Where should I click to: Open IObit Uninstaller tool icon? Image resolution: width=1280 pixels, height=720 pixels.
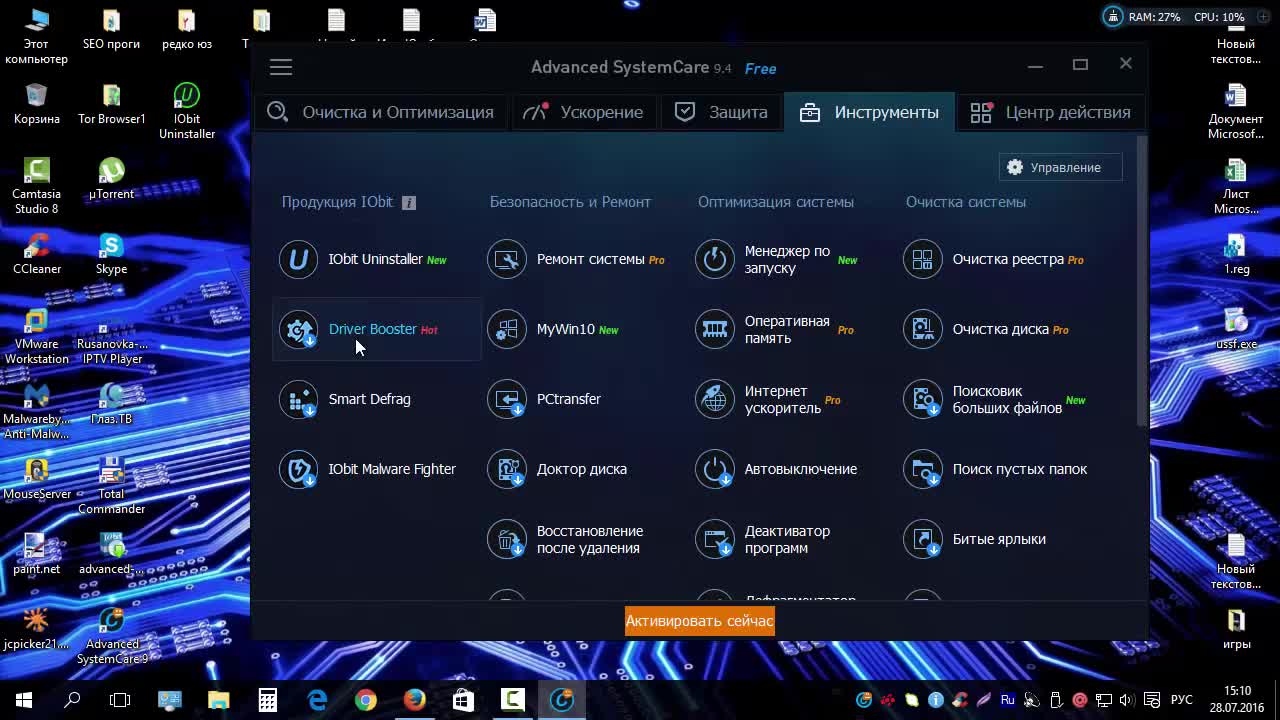click(298, 259)
